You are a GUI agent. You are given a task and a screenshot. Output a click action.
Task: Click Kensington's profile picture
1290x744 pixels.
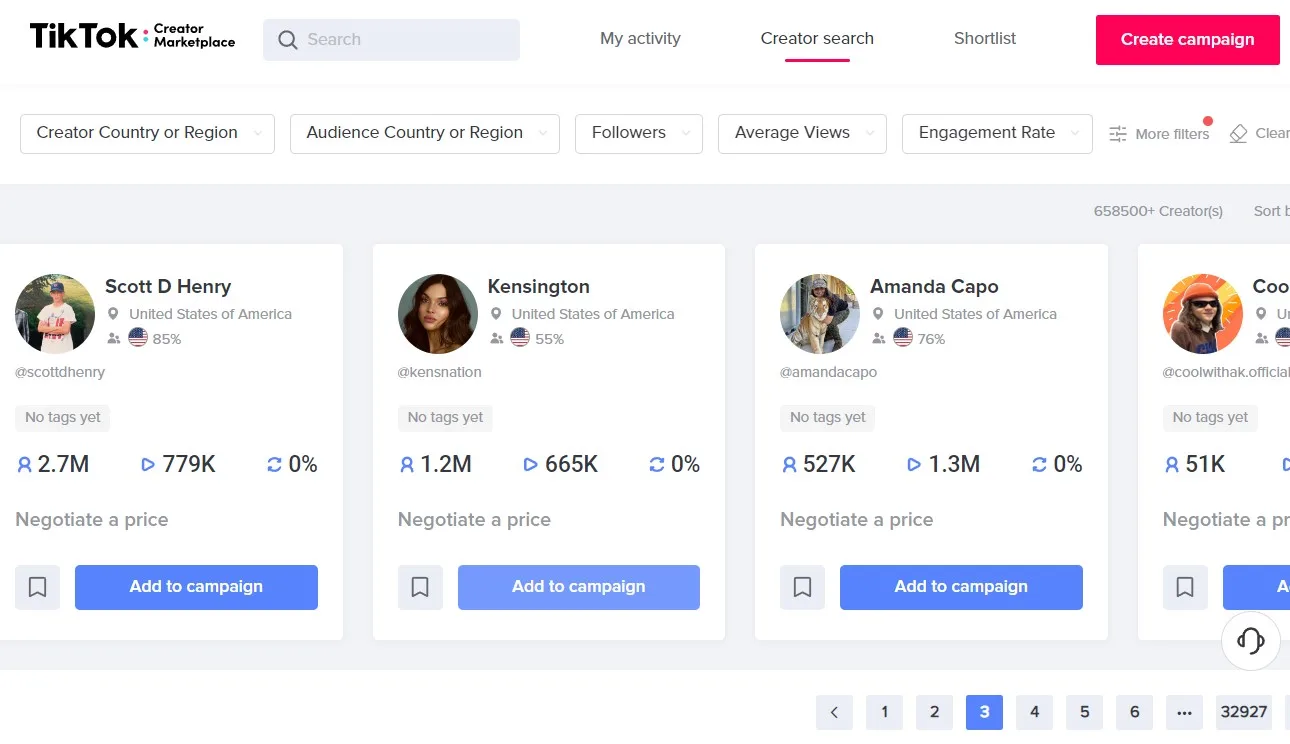click(438, 314)
